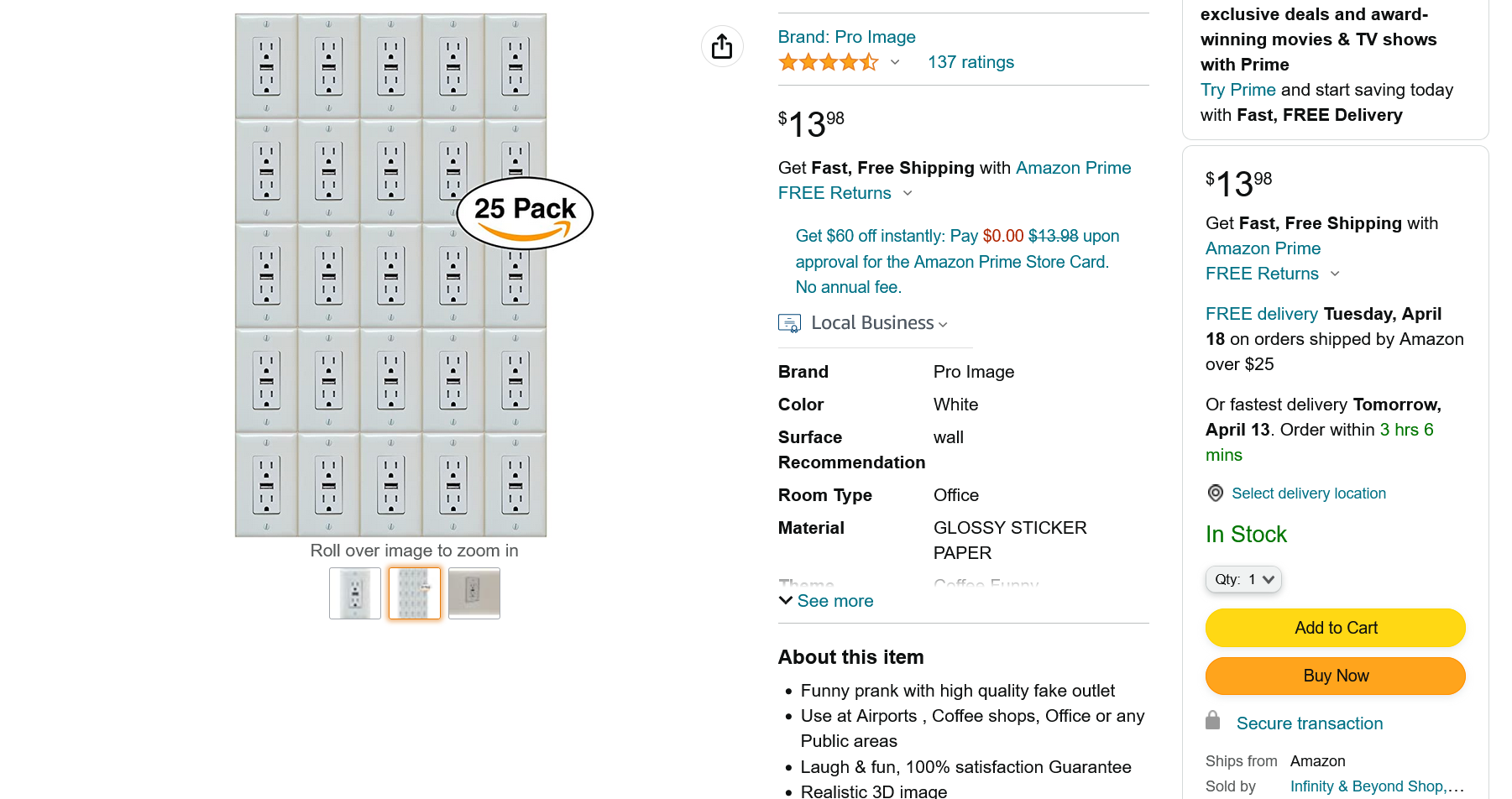Select the third wall-outlet thumbnail
Screen dimensions: 1512x799
coord(474,593)
